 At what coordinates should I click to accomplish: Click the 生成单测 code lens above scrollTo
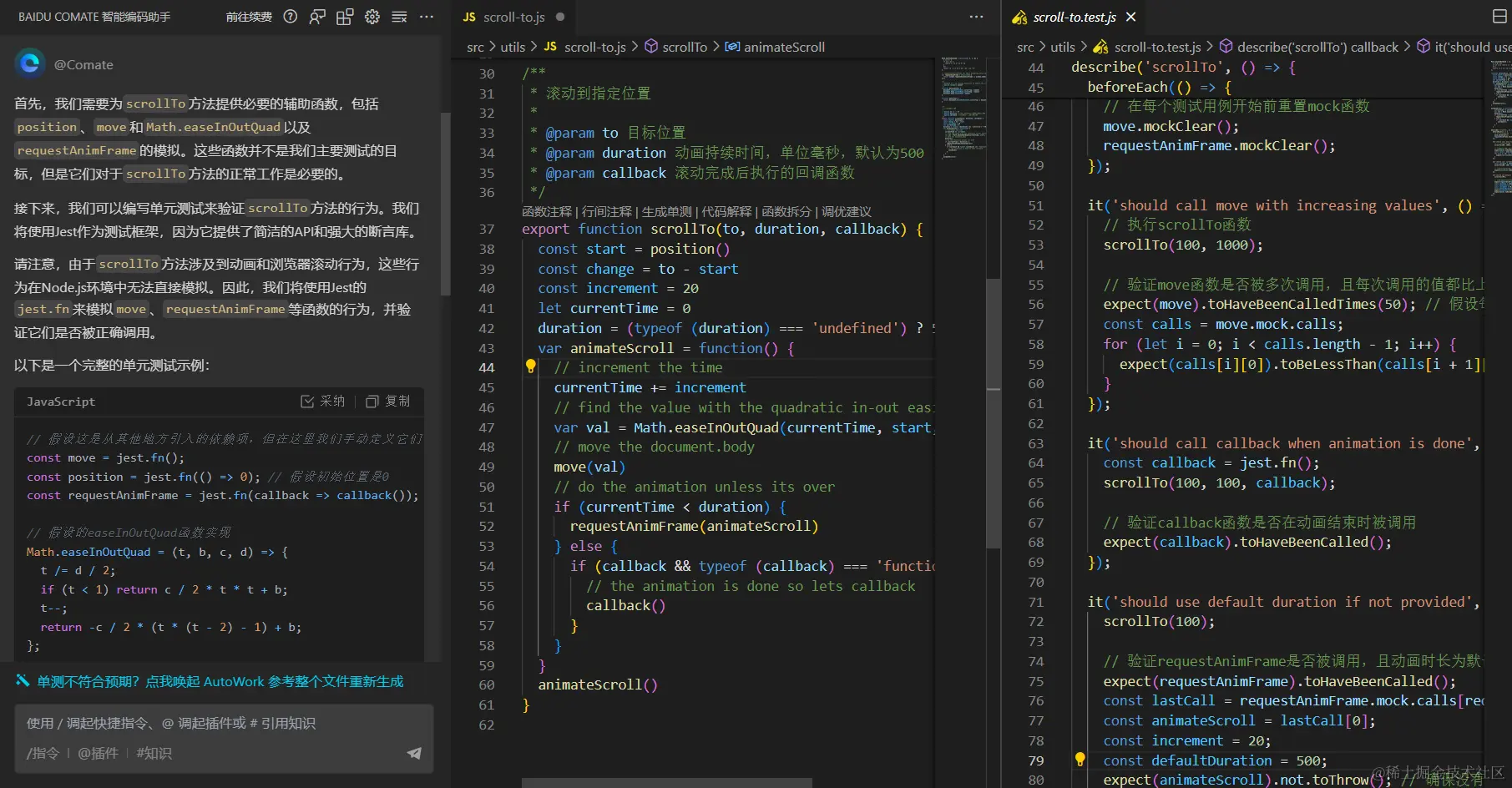click(x=666, y=212)
